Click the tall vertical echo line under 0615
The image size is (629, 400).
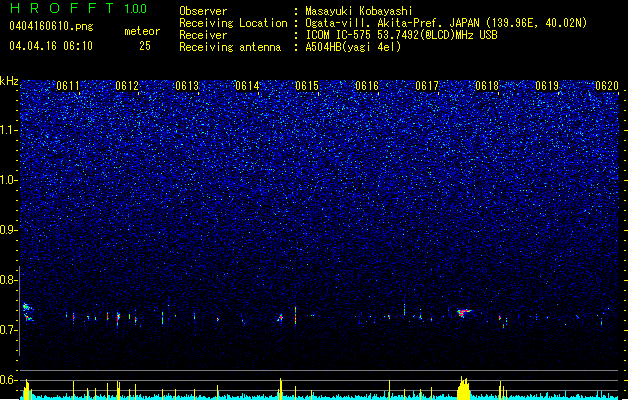[296, 317]
